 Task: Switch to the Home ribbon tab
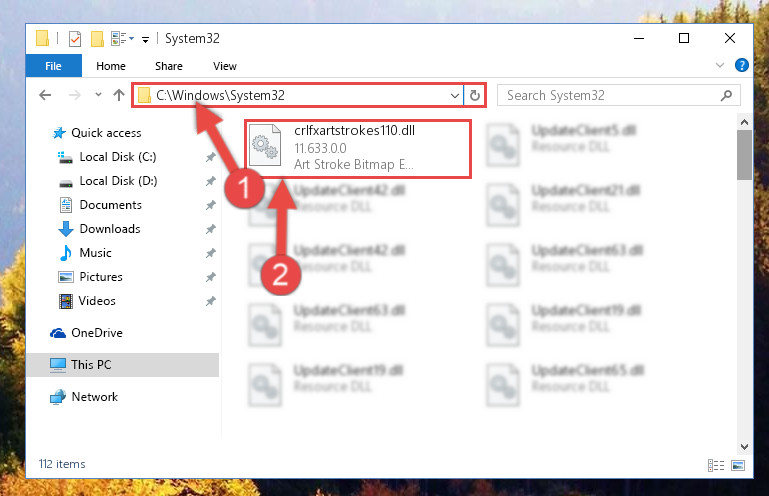pyautogui.click(x=111, y=66)
